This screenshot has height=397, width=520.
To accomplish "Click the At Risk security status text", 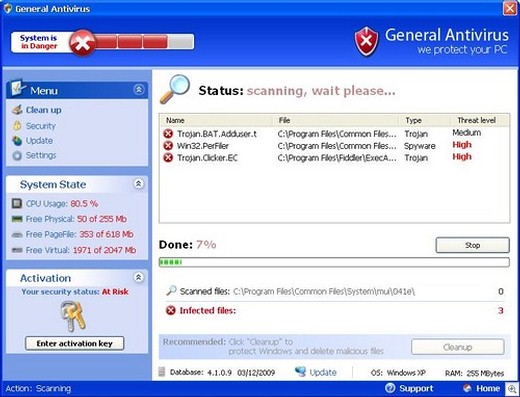I will 115,292.
